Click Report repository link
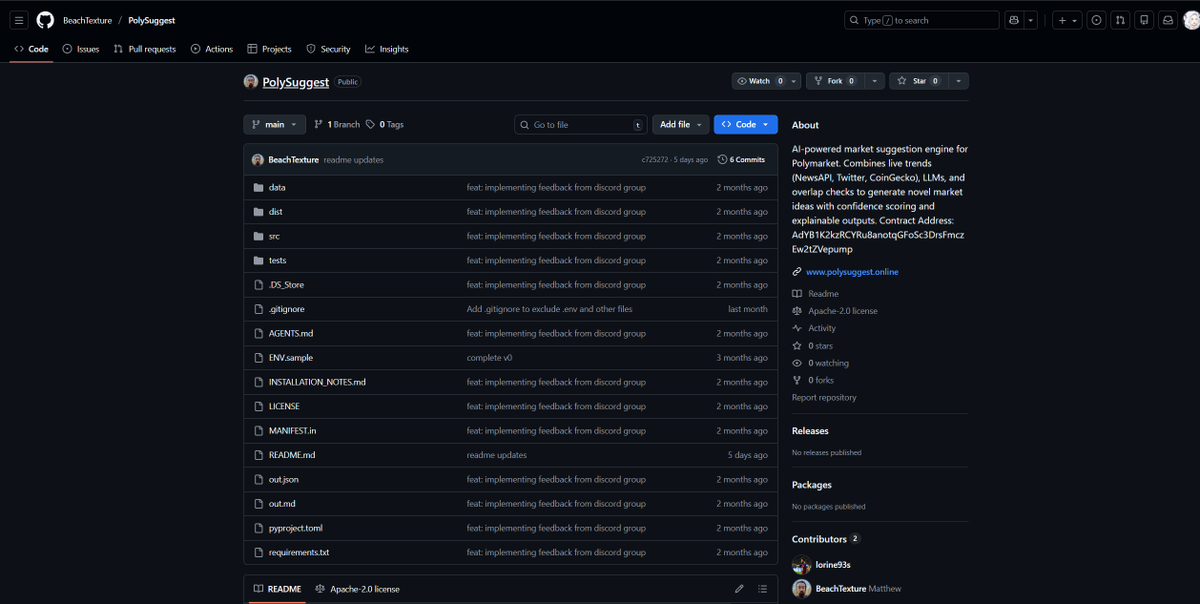 [824, 398]
